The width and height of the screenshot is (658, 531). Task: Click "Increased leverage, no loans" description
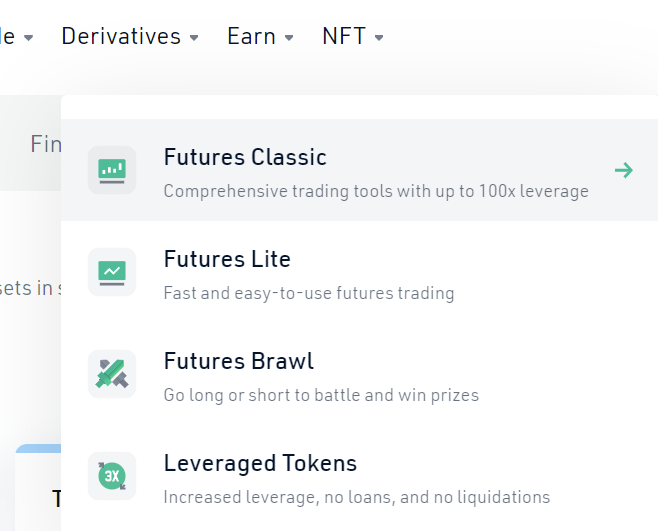357,497
